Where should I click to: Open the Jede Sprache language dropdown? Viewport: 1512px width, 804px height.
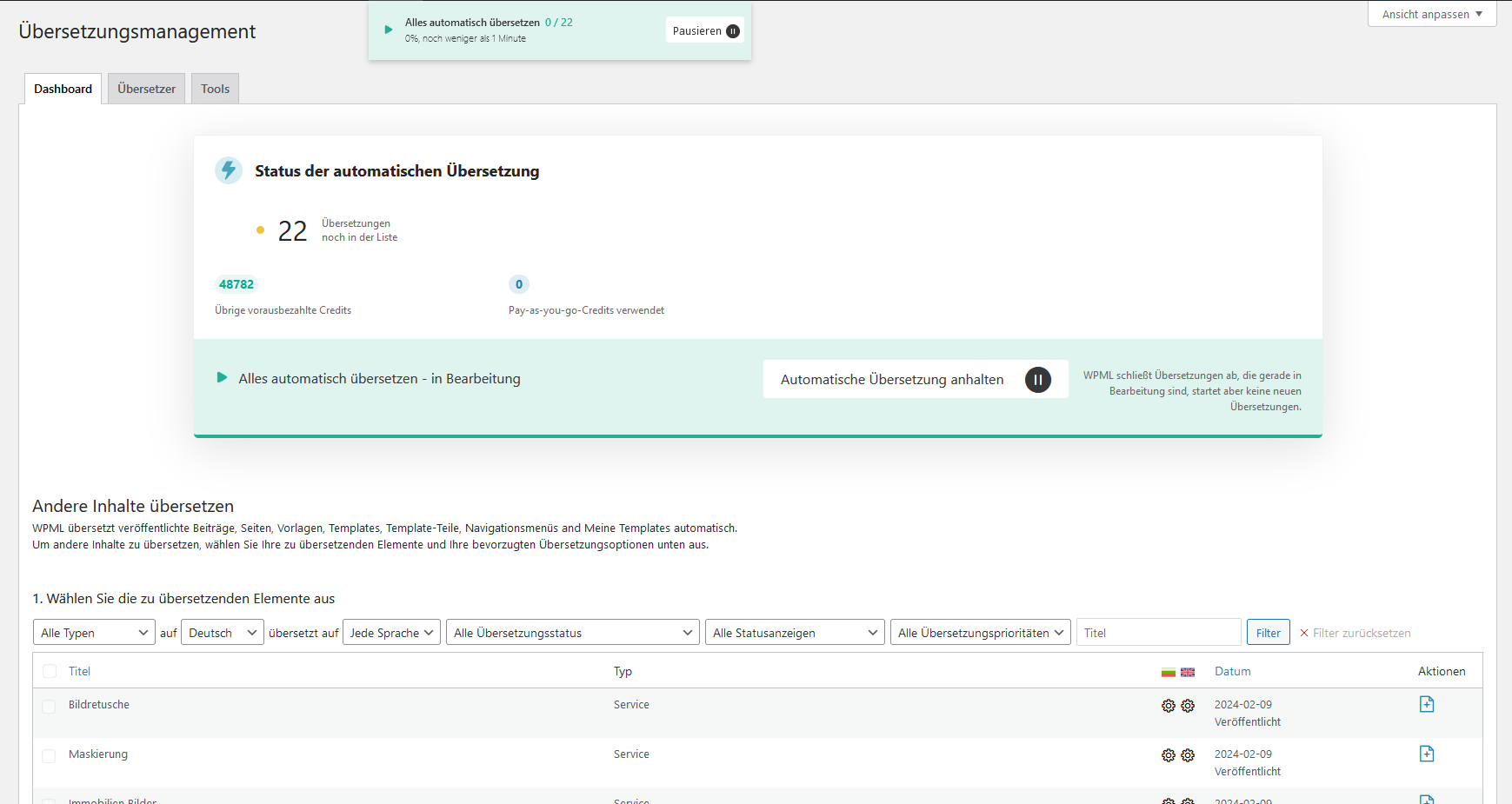pos(391,633)
